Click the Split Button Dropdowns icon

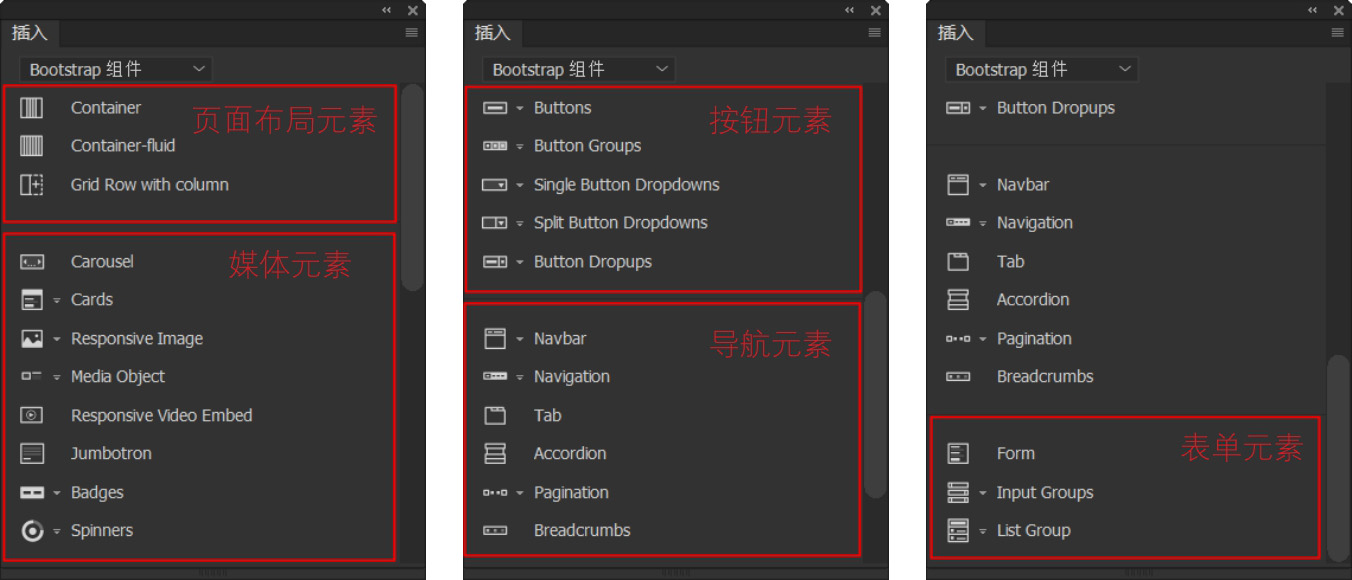[x=495, y=223]
